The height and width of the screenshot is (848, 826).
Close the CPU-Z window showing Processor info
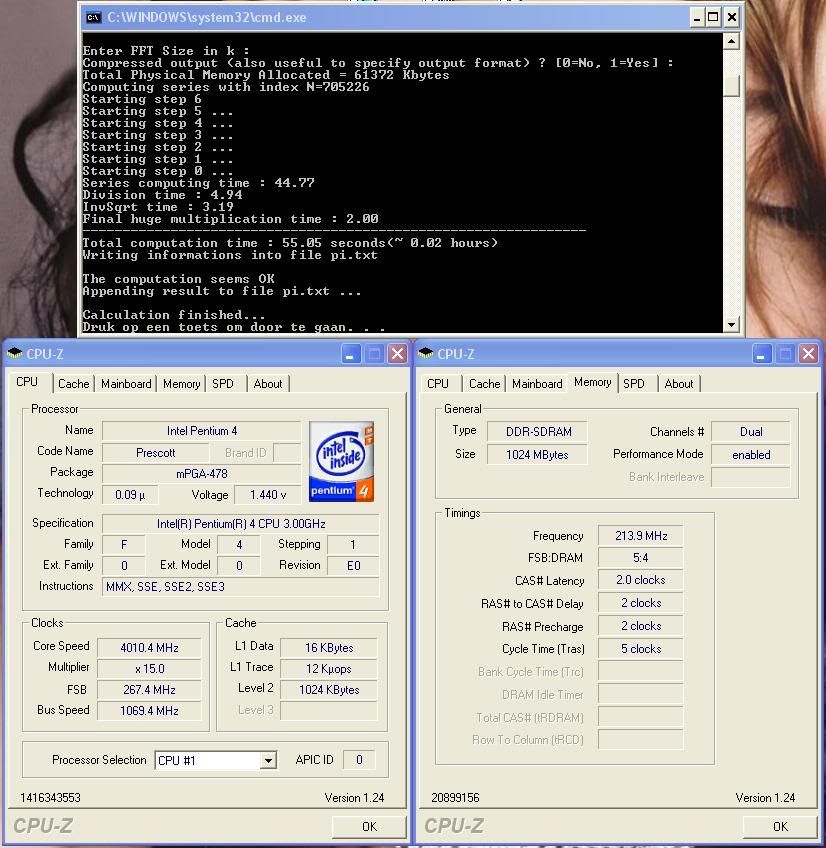pyautogui.click(x=397, y=354)
